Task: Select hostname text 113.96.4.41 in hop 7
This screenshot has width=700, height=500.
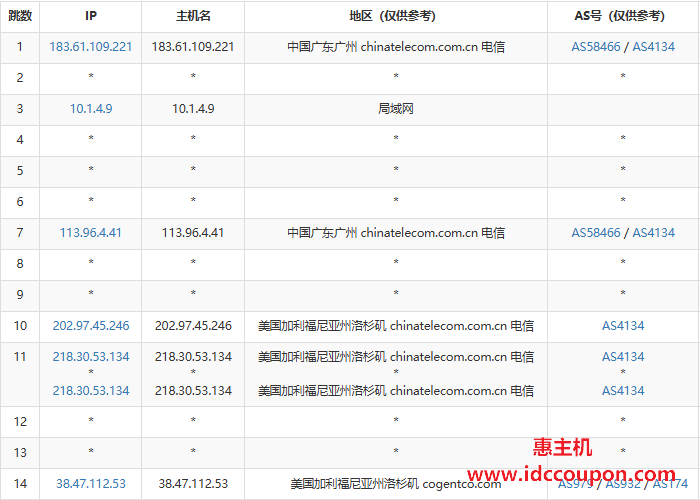Action: coord(193,233)
